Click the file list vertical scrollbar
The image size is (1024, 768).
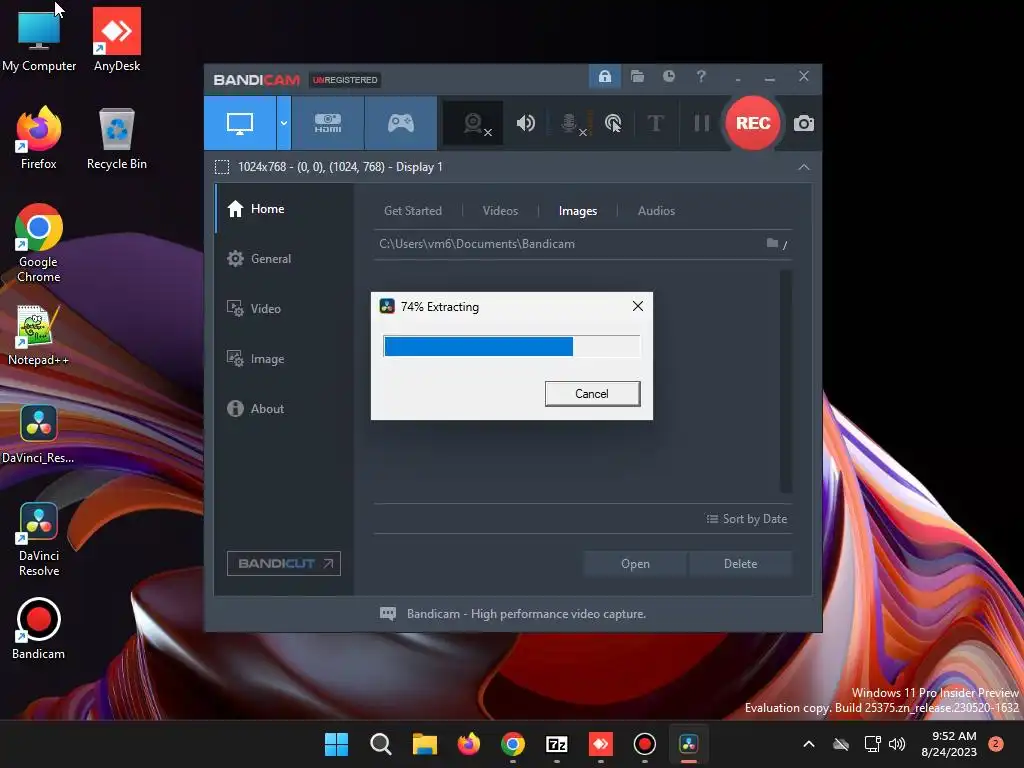tap(786, 381)
